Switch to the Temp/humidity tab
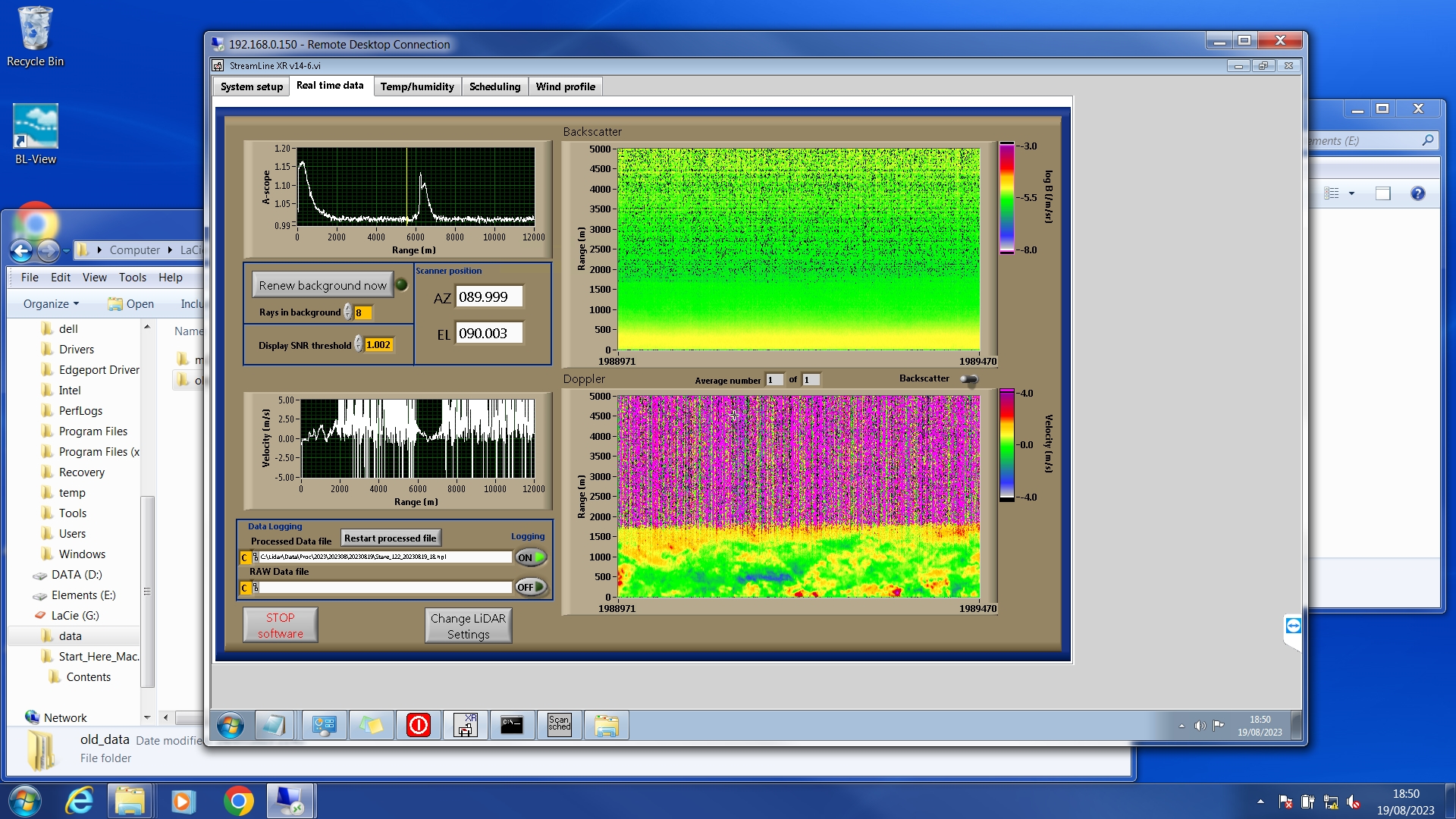This screenshot has height=819, width=1456. click(416, 86)
